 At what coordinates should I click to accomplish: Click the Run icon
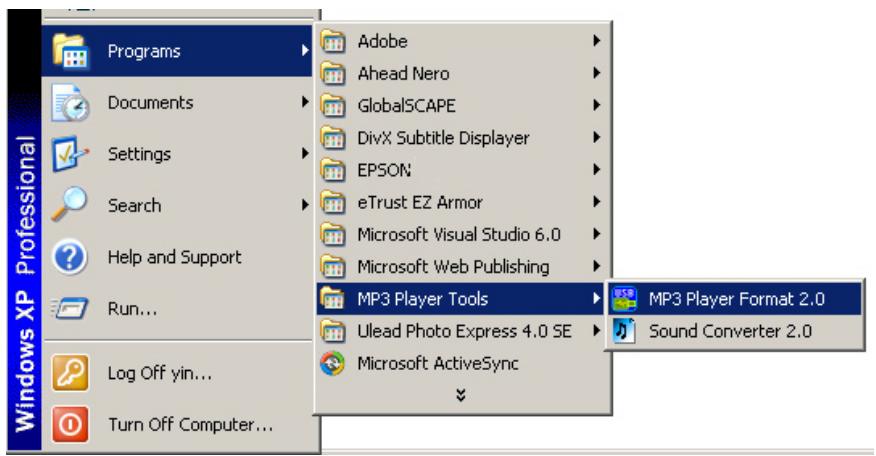coord(70,308)
